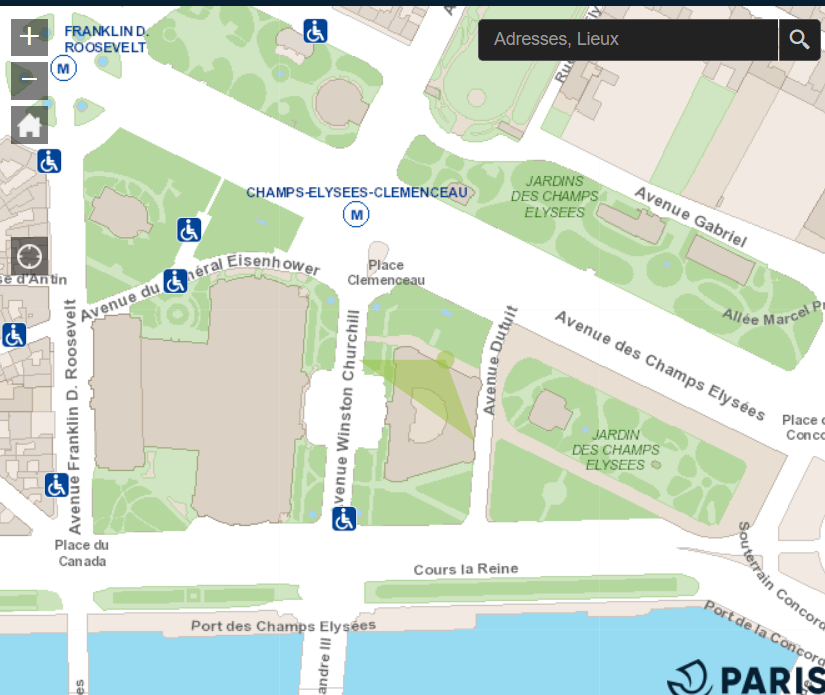825x695 pixels.
Task: Click the Place Clemenceau label
Action: point(386,272)
